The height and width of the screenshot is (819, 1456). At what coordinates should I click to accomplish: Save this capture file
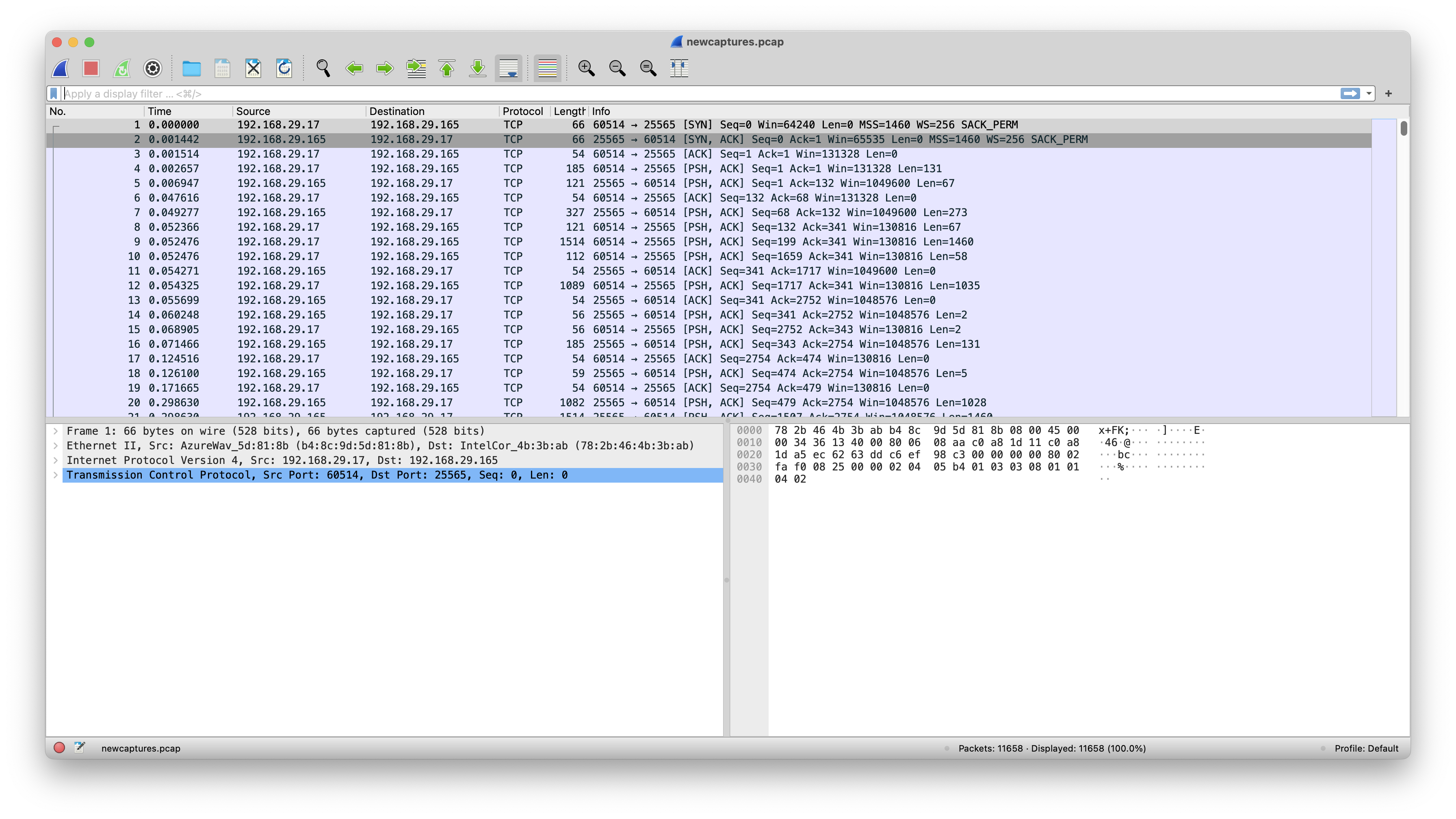pyautogui.click(x=222, y=68)
